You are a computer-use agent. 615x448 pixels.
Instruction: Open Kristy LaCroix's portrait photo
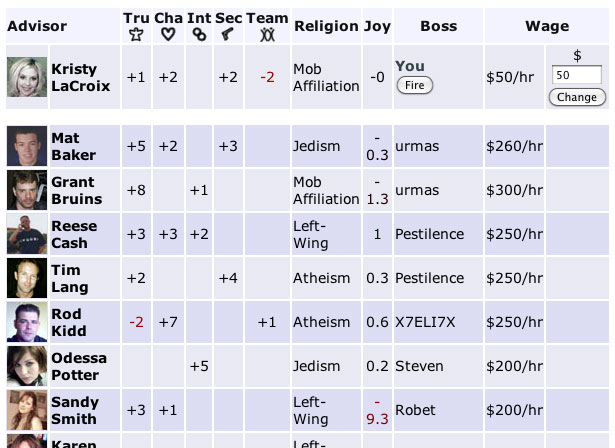[26, 77]
